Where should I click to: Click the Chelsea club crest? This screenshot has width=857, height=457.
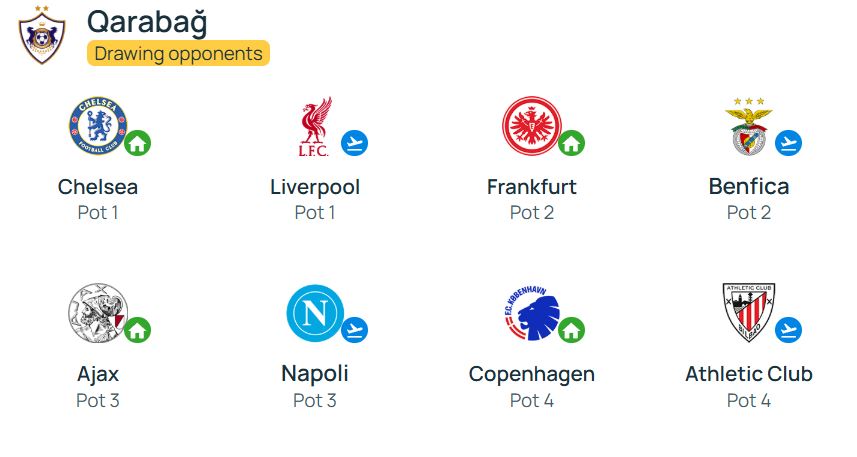click(98, 126)
